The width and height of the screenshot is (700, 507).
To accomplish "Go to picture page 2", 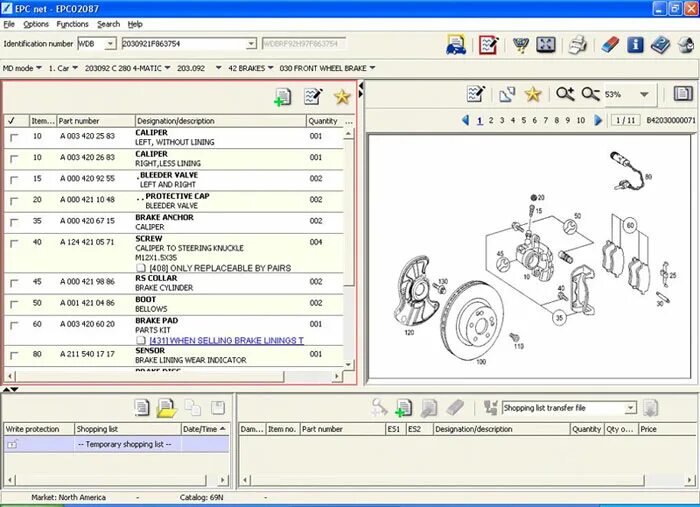I will click(491, 121).
